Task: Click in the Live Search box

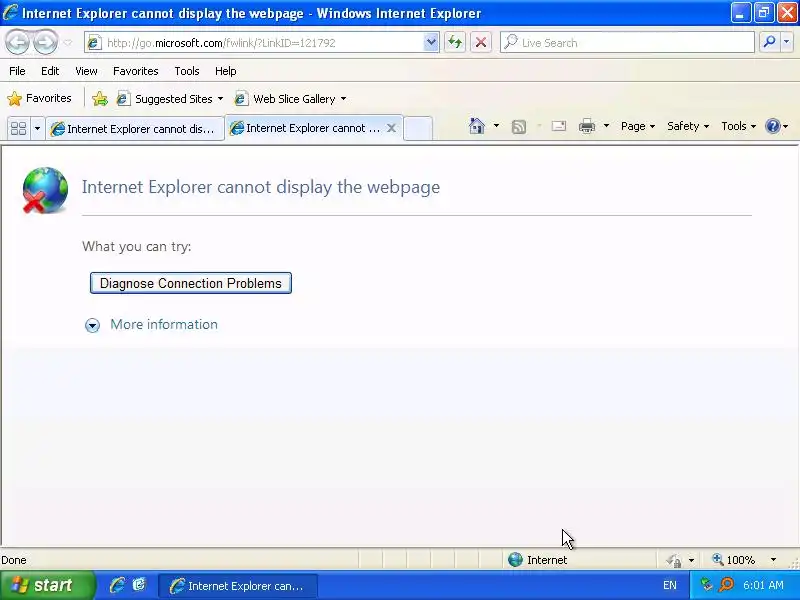Action: (627, 43)
